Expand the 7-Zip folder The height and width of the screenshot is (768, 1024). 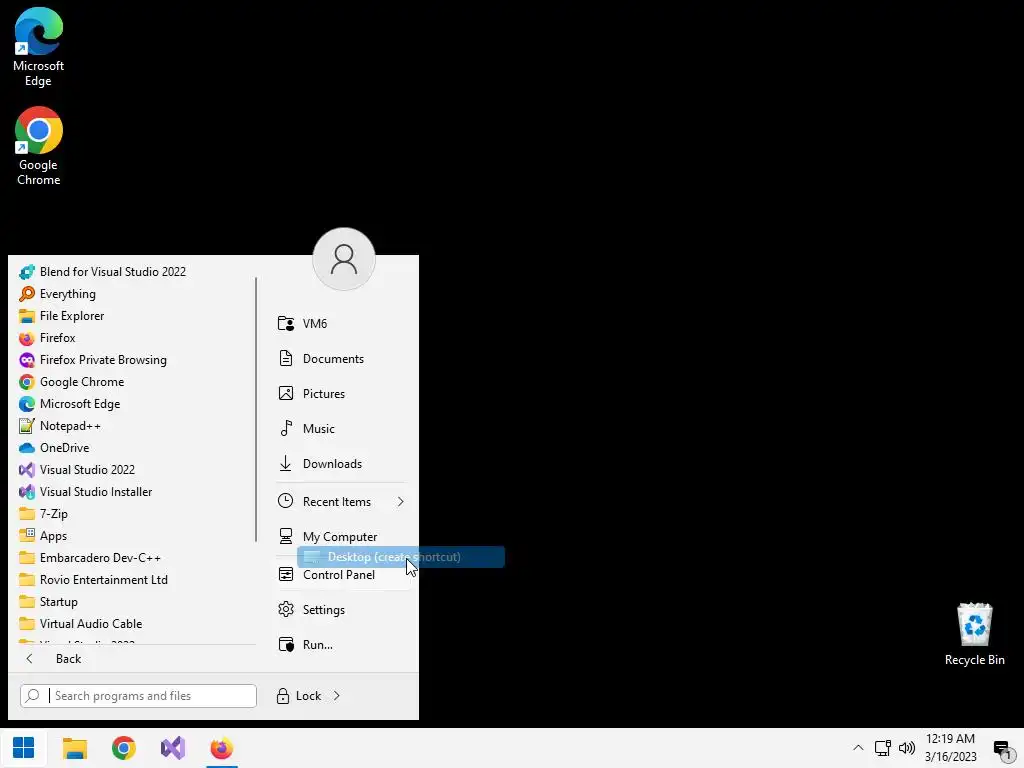click(x=44, y=514)
